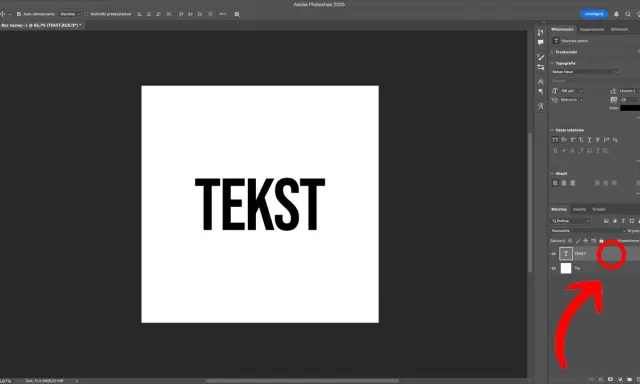The image size is (640, 384).
Task: Open the kerning Metryczne dropdown
Action: click(571, 100)
